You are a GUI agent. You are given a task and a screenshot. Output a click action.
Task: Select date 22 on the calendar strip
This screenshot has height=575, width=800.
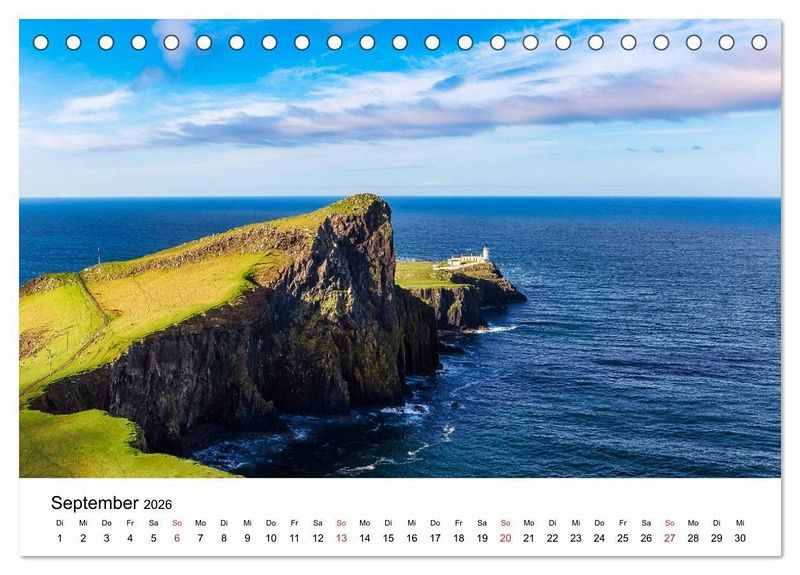click(x=553, y=538)
